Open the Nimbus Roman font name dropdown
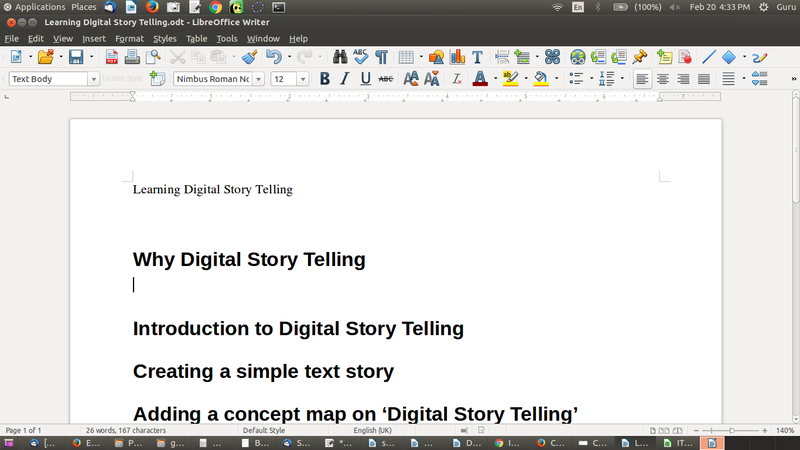The image size is (800, 450). coord(259,79)
